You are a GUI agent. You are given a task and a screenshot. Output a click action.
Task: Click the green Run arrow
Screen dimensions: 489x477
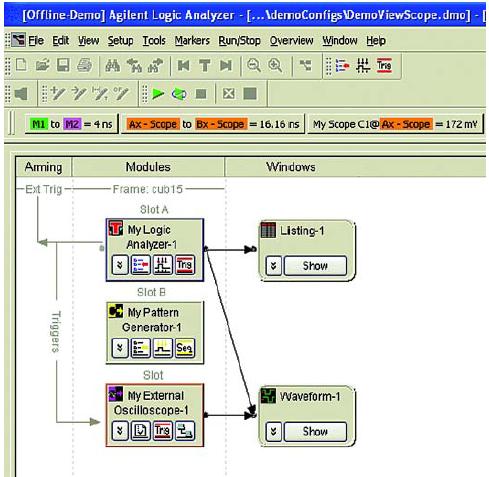(x=158, y=94)
